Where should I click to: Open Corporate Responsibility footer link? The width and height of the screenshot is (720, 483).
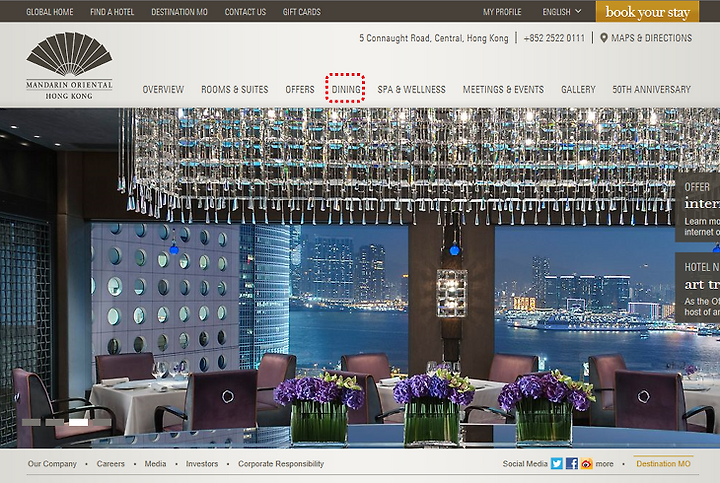[281, 464]
